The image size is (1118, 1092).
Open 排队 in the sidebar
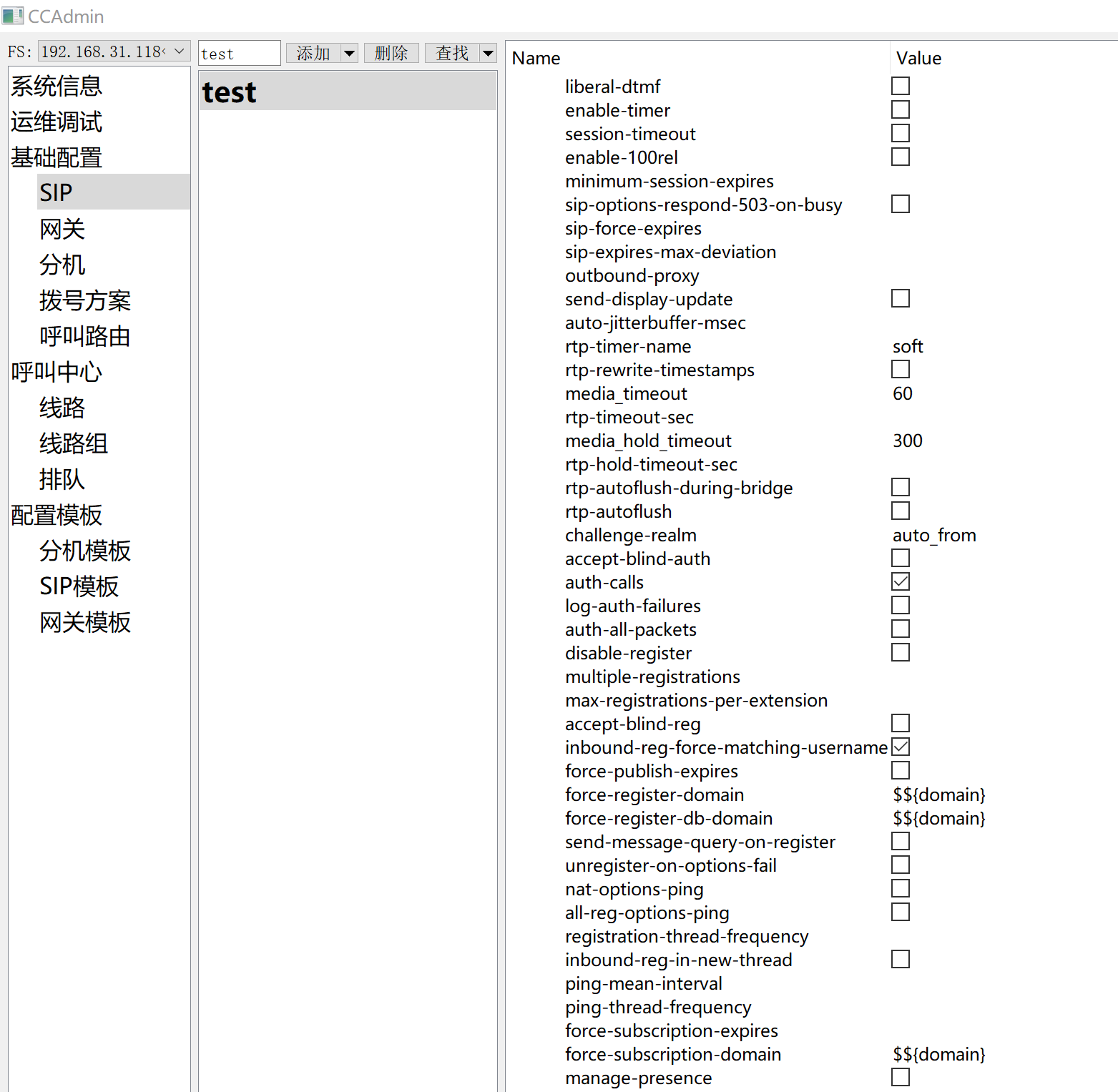click(x=62, y=479)
